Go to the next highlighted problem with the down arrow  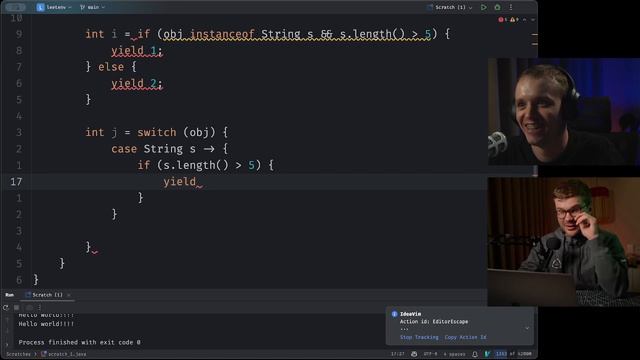point(533,20)
